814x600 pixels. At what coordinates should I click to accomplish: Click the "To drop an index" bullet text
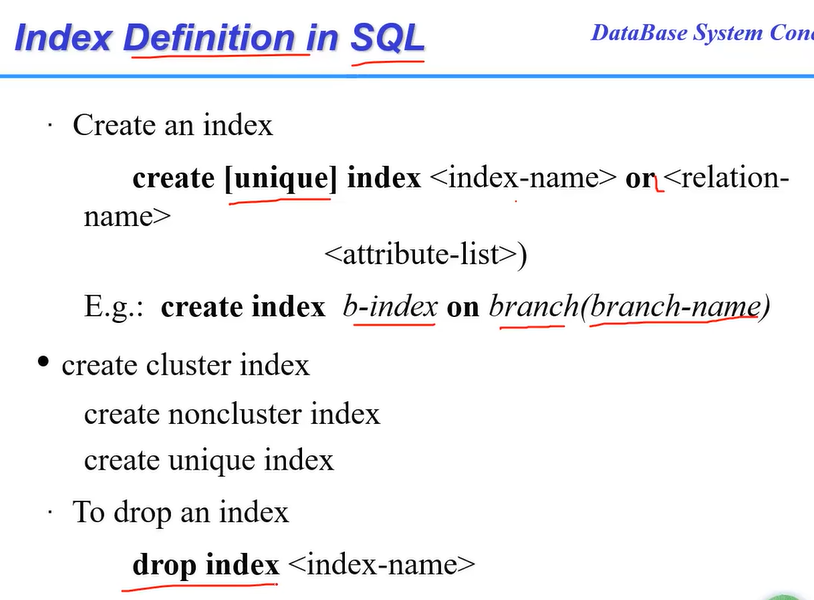(180, 513)
